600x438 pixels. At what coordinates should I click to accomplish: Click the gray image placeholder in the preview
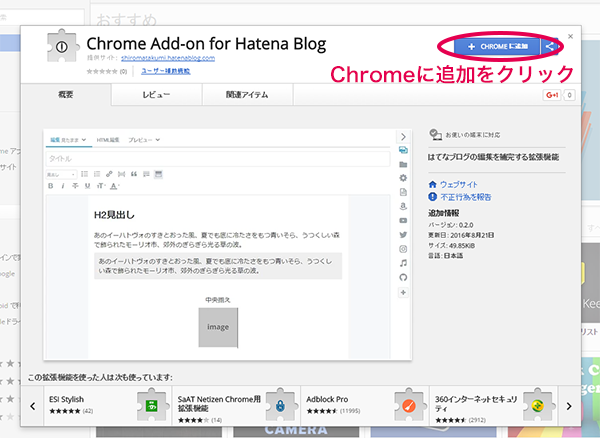click(x=218, y=327)
